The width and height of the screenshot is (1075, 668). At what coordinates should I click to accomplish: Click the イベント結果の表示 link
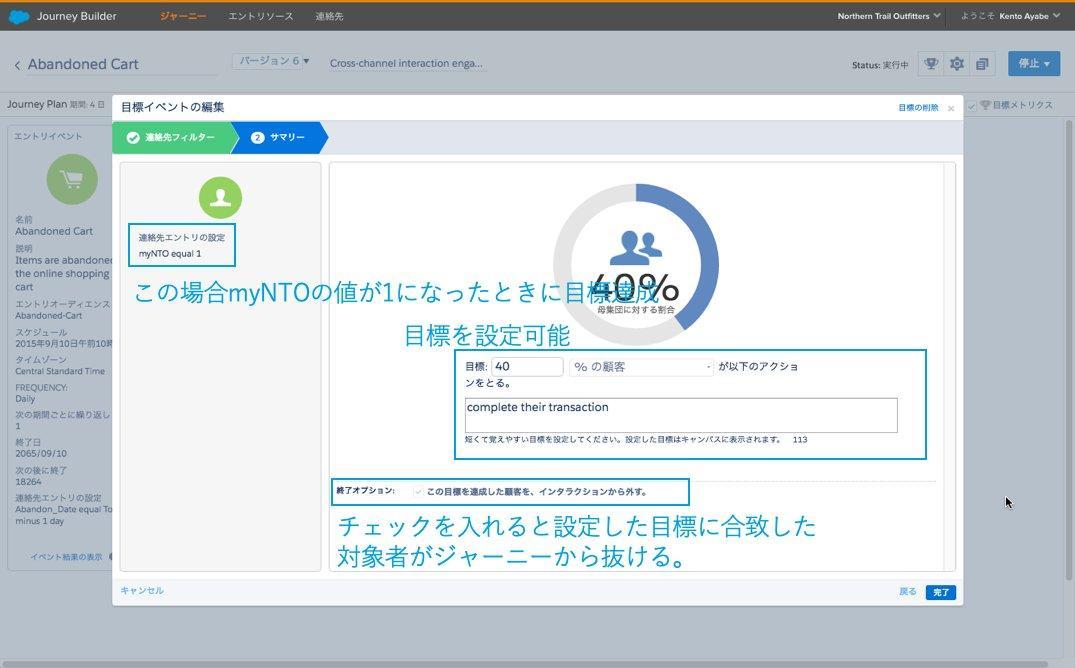tap(66, 557)
